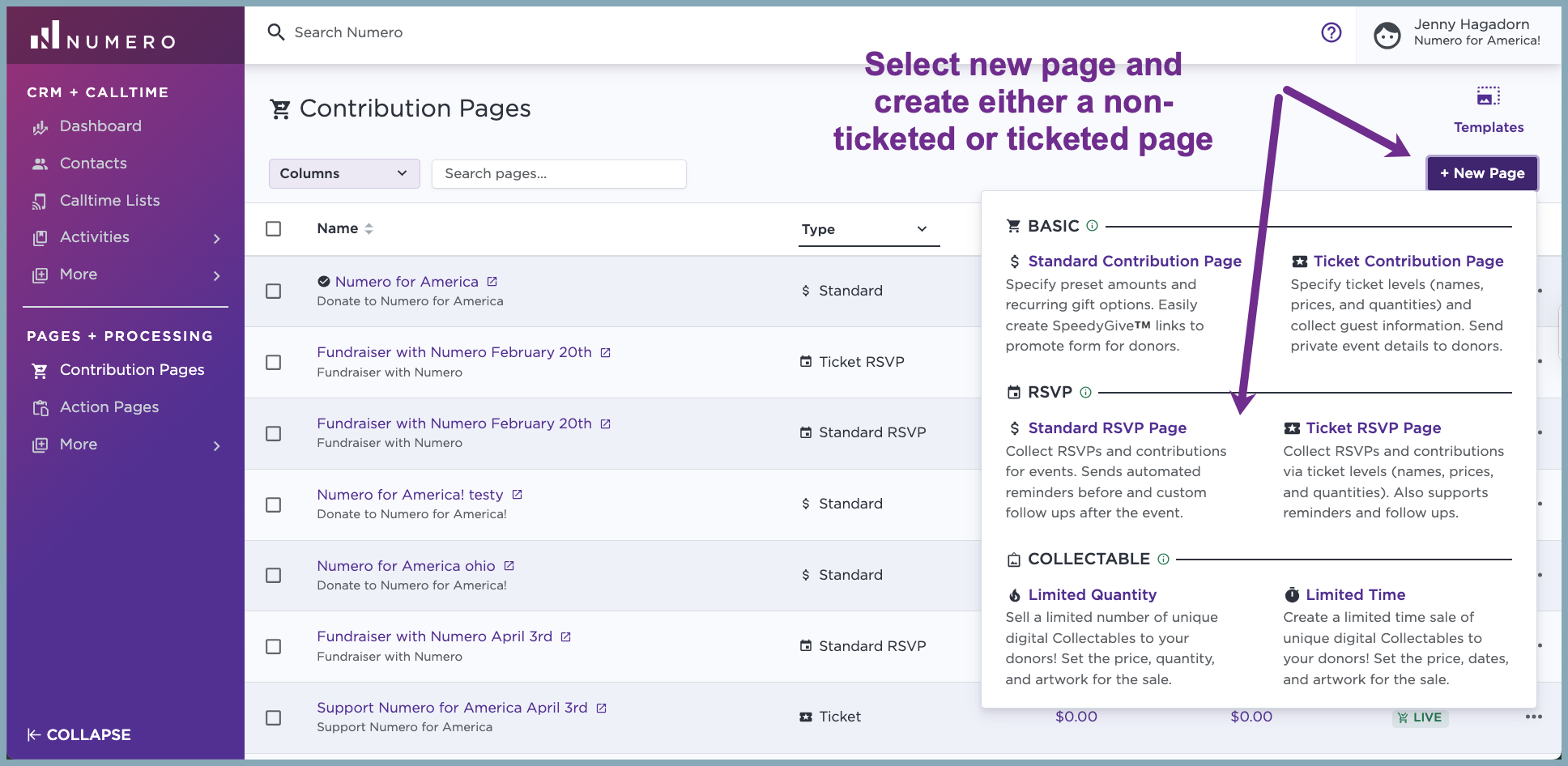The width and height of the screenshot is (1568, 766).
Task: Choose Limited Time collectable
Action: pos(1355,595)
